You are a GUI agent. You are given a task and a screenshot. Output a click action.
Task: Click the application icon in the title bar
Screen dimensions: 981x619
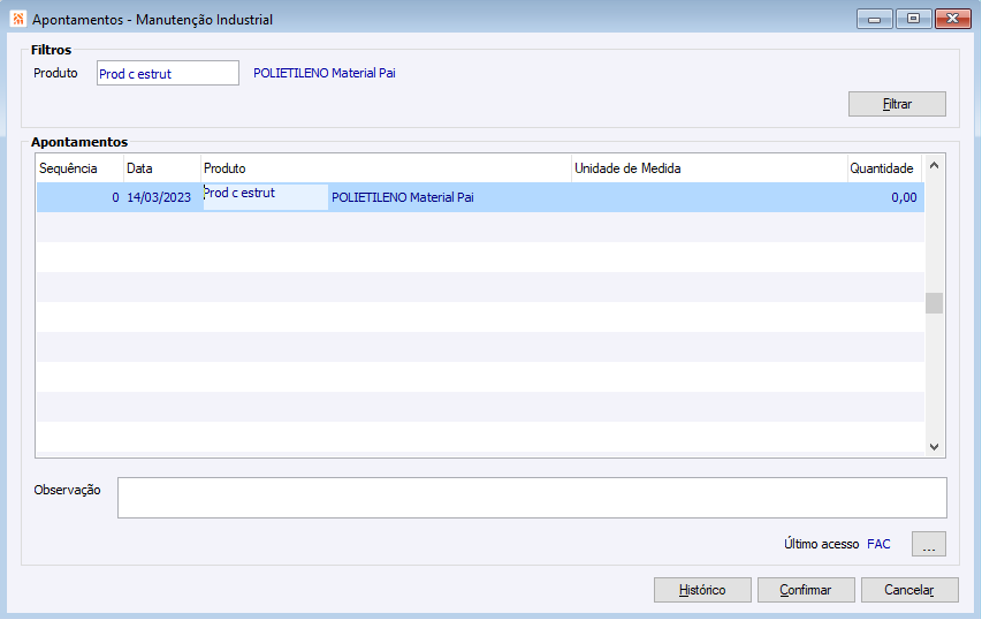tap(18, 19)
